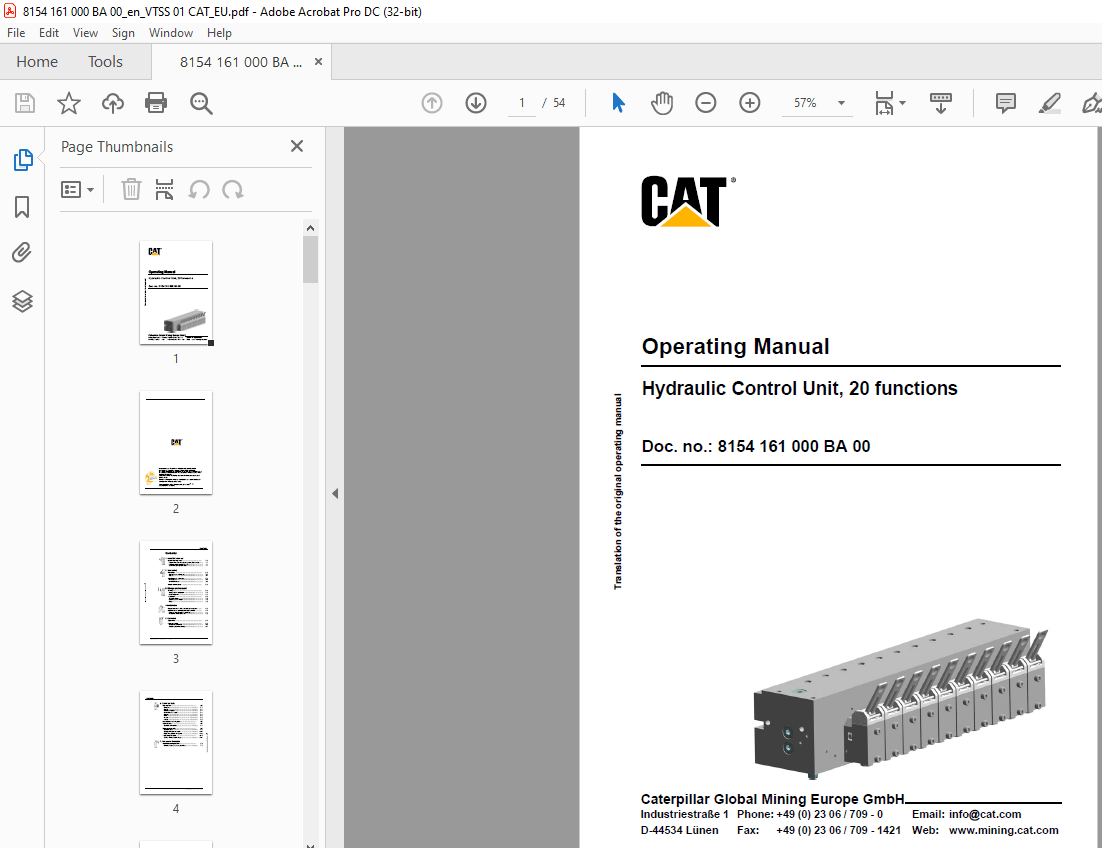Add bookmark with star icon

click(69, 103)
